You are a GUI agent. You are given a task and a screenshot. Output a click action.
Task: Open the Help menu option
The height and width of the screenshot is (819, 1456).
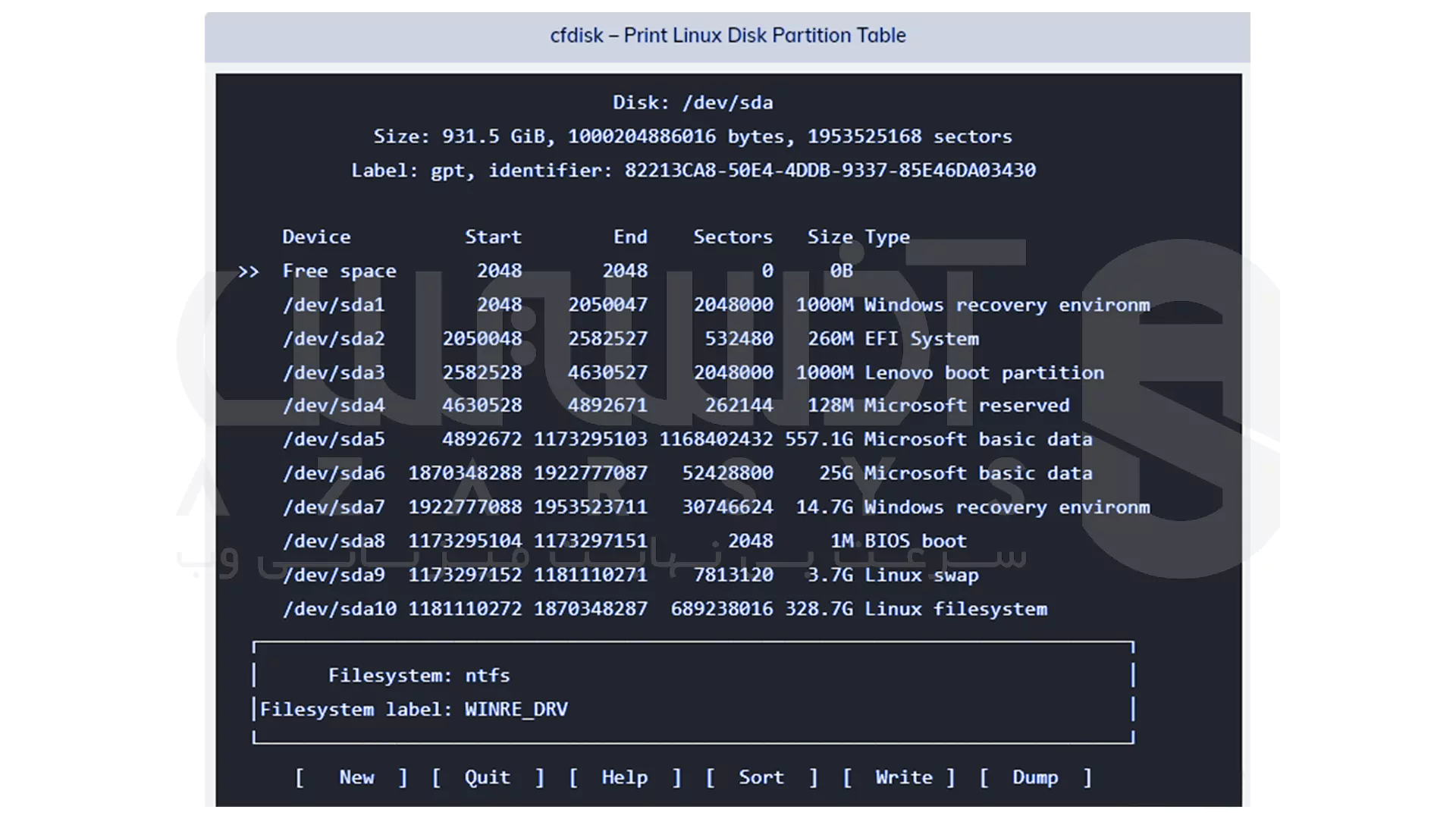click(625, 777)
